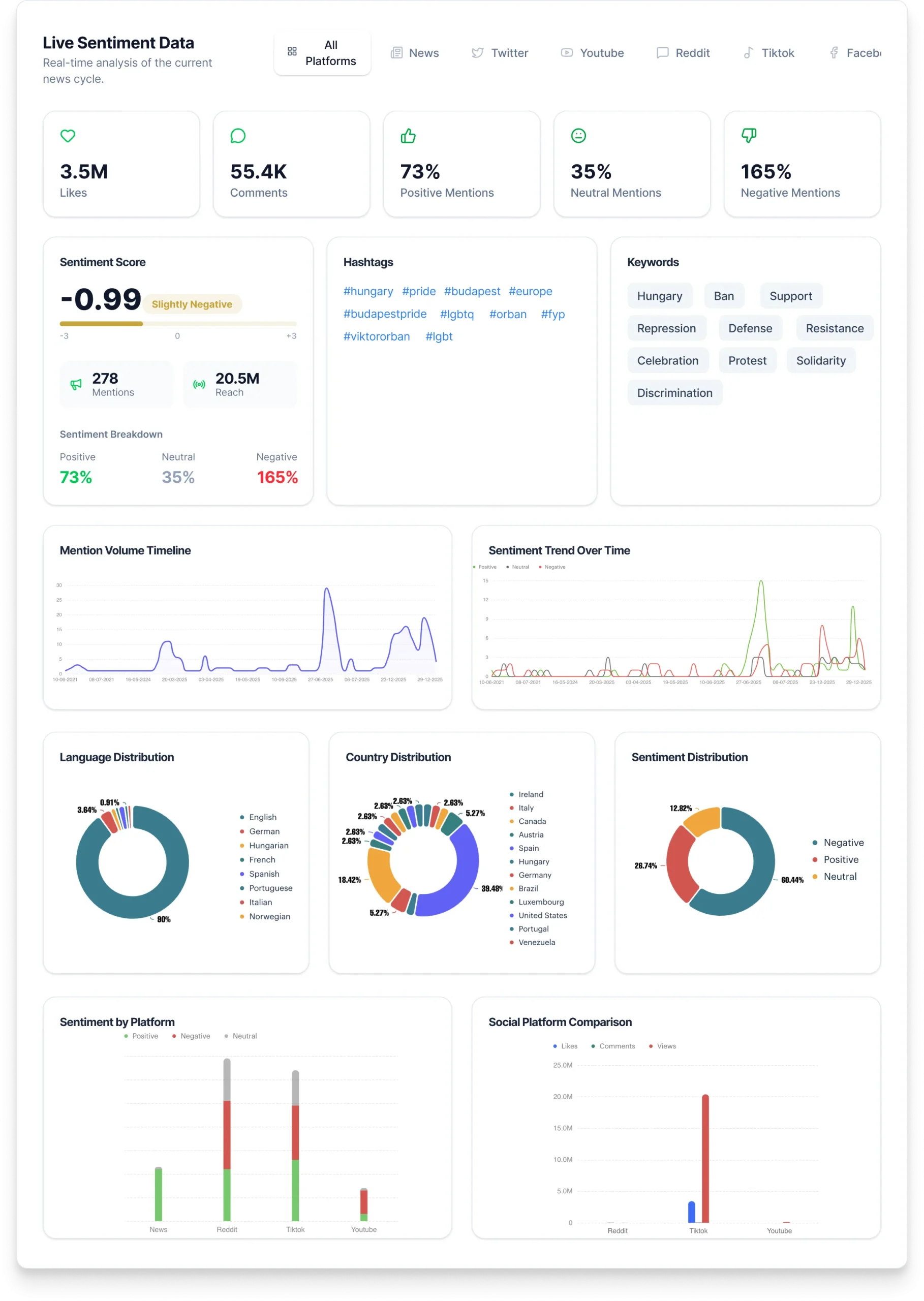Click the Solidarity keyword chip

coord(820,361)
